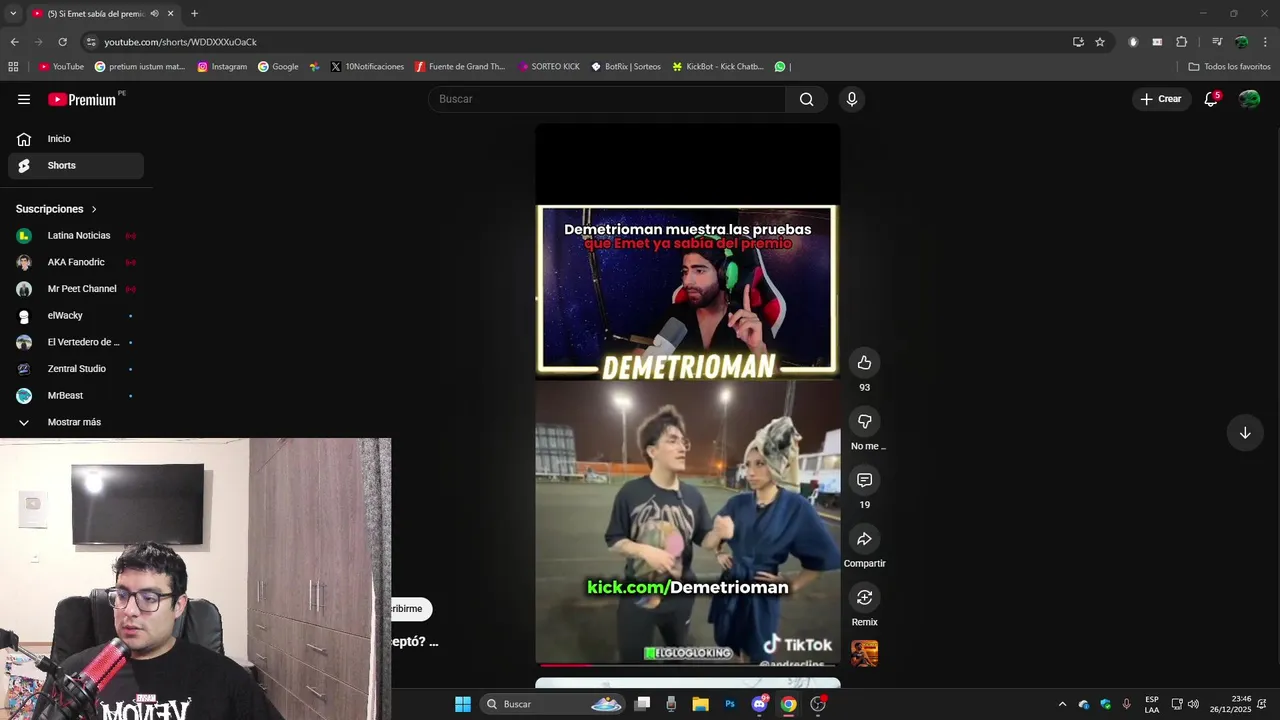
Task: Open Chrome three-dot menu
Action: point(1265,42)
